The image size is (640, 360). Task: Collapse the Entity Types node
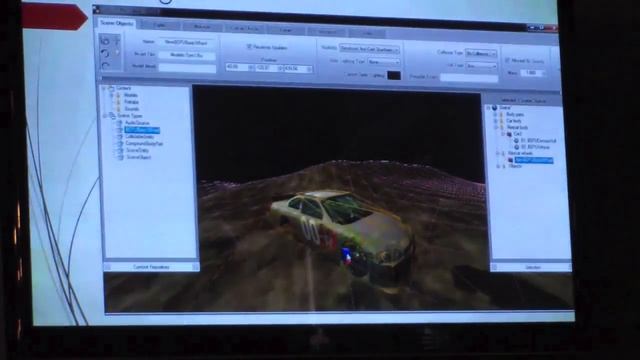[x=104, y=116]
